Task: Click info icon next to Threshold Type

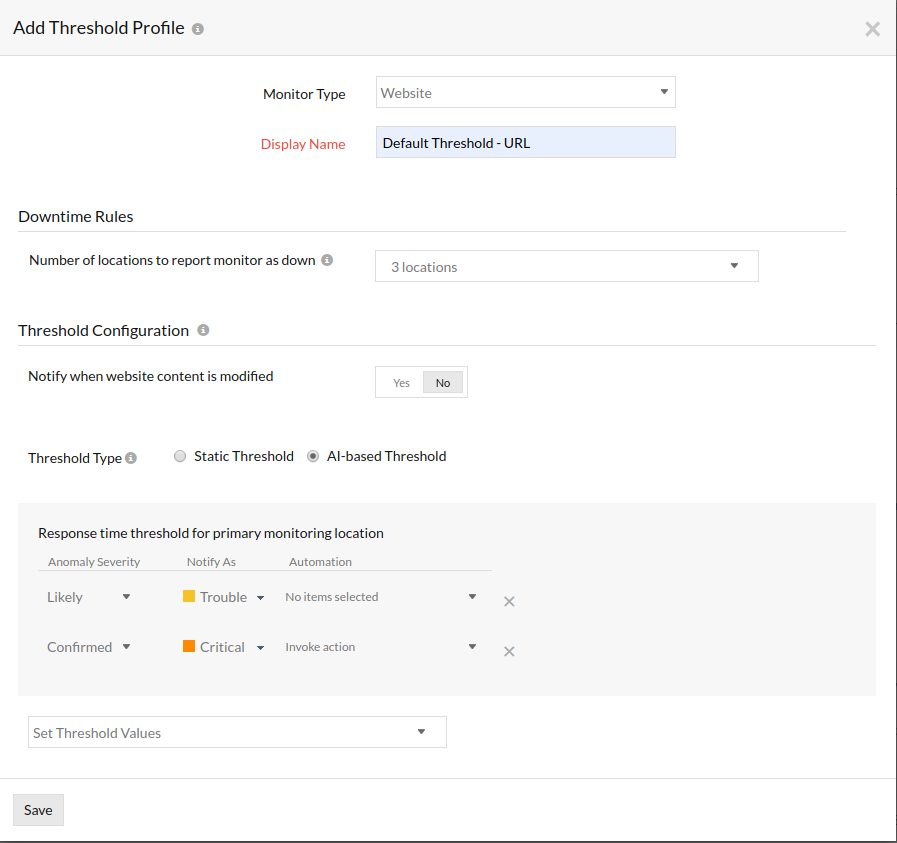Action: [x=131, y=458]
